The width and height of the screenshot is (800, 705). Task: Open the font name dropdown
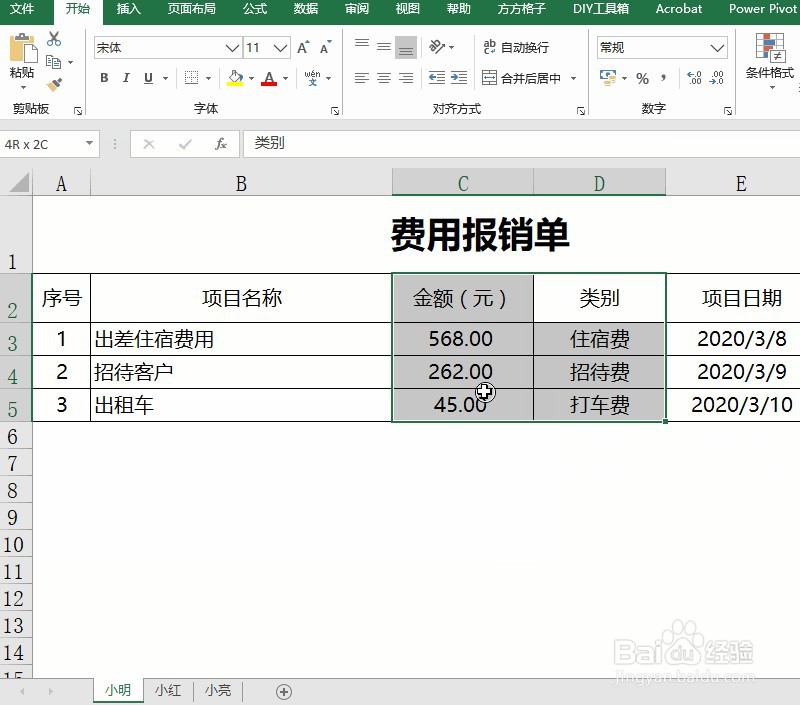coord(232,47)
